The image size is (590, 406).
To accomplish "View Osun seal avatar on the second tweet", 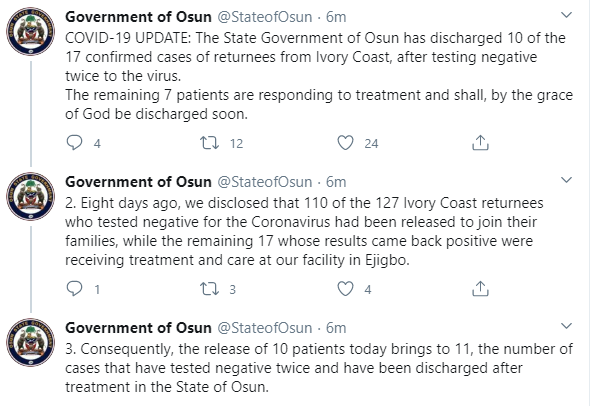I will [x=30, y=196].
